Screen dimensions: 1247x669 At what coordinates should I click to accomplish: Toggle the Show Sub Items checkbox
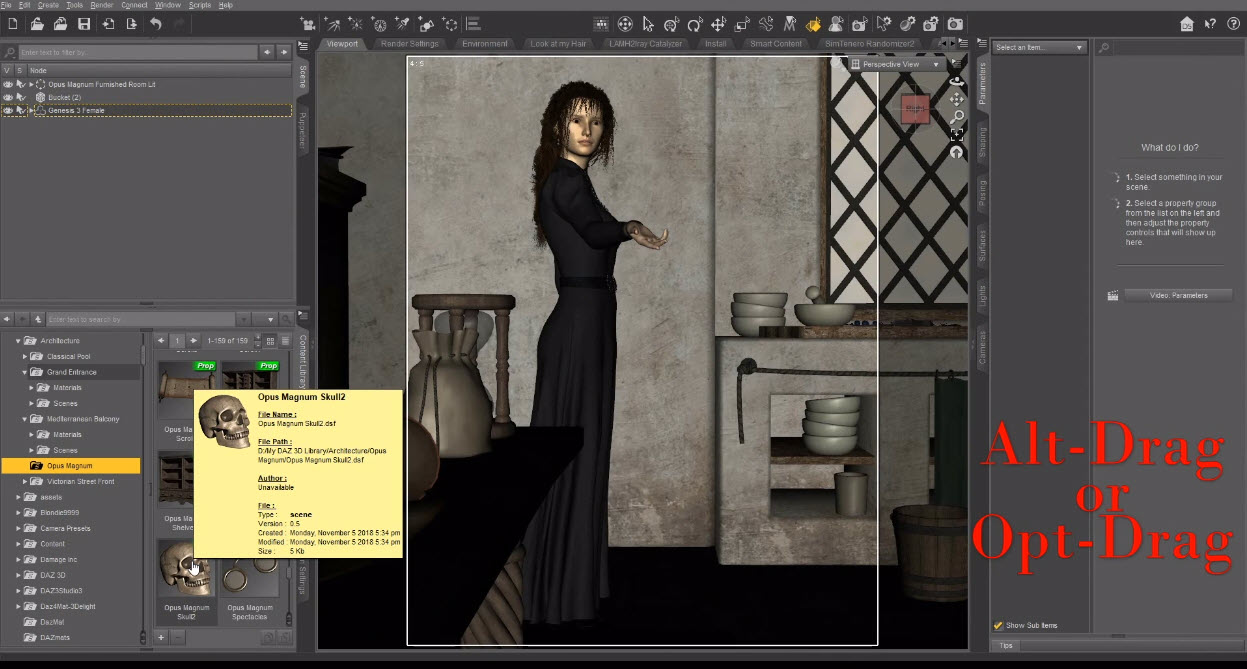tap(998, 625)
